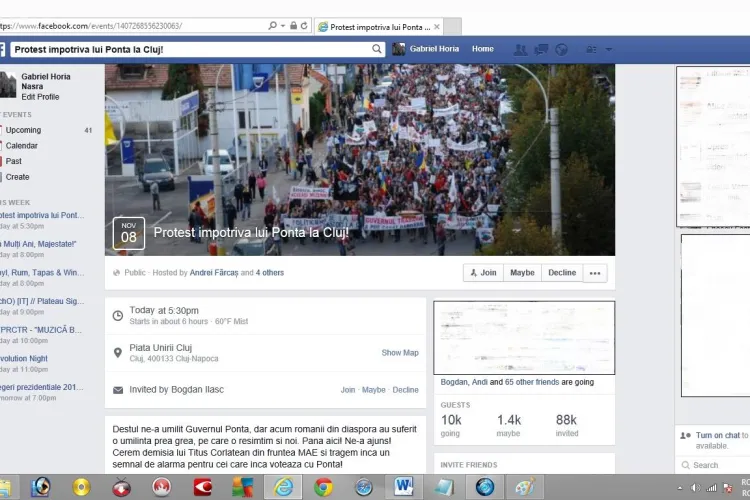The width and height of the screenshot is (750, 500).
Task: Open 'Rum, Tapas & Win...' event link
Action: coord(42,273)
